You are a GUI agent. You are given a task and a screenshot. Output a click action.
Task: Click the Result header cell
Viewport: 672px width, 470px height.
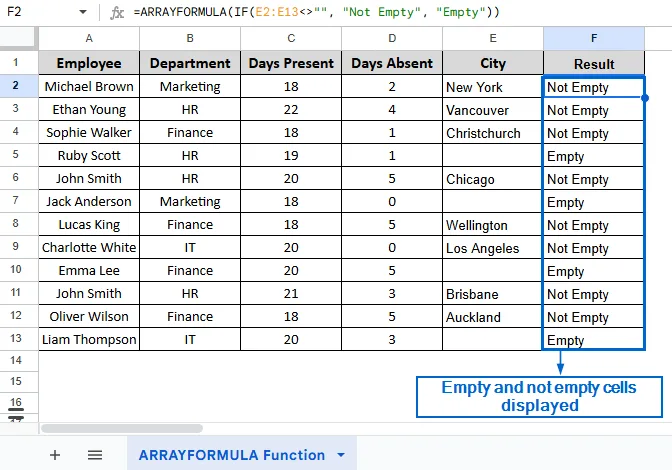594,63
